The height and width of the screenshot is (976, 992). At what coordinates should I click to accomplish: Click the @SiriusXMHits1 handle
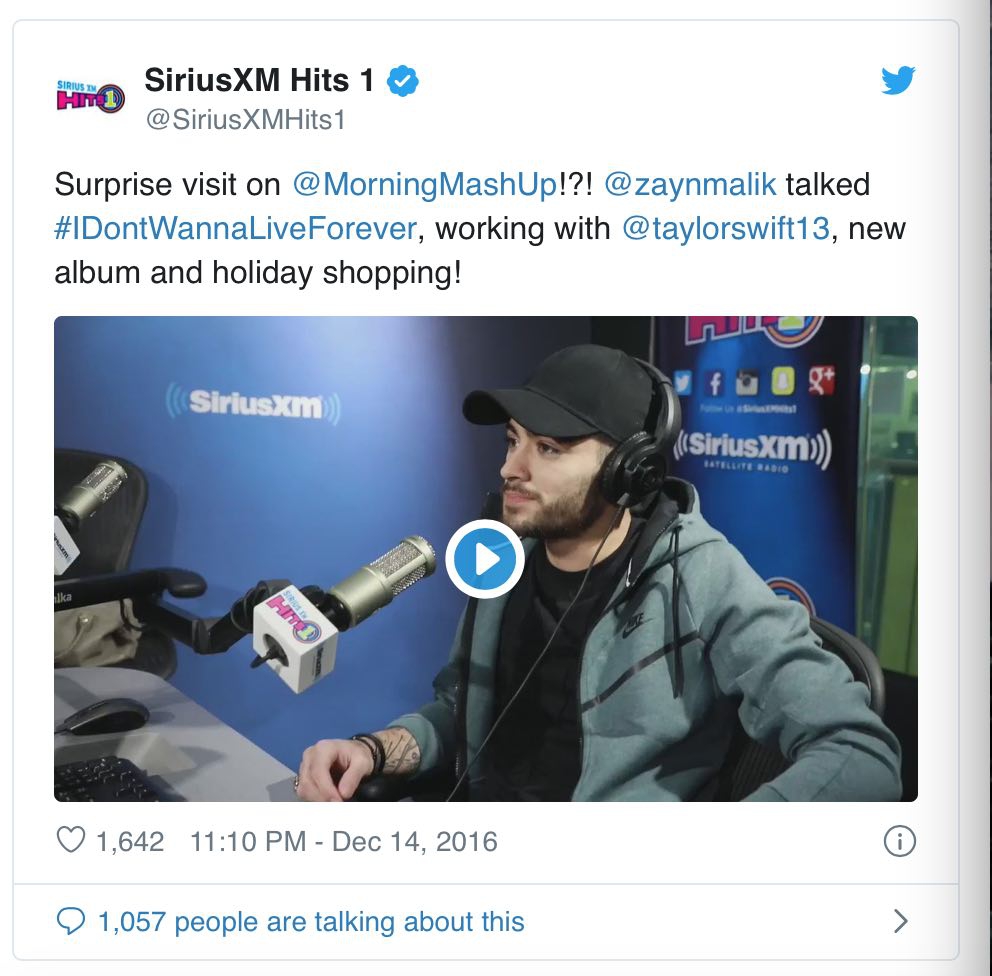click(x=245, y=120)
